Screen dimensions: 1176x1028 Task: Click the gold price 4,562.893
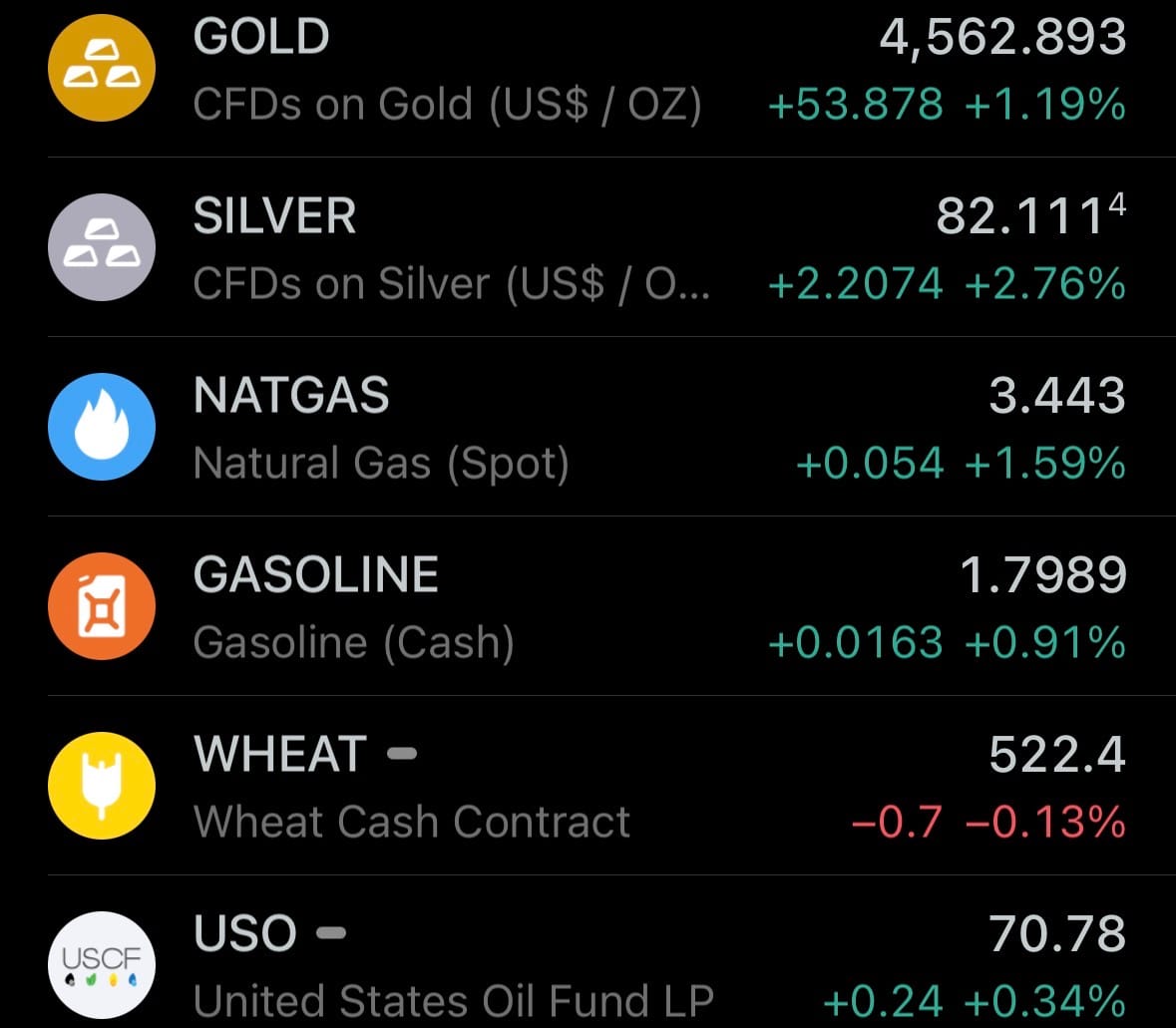(1002, 38)
